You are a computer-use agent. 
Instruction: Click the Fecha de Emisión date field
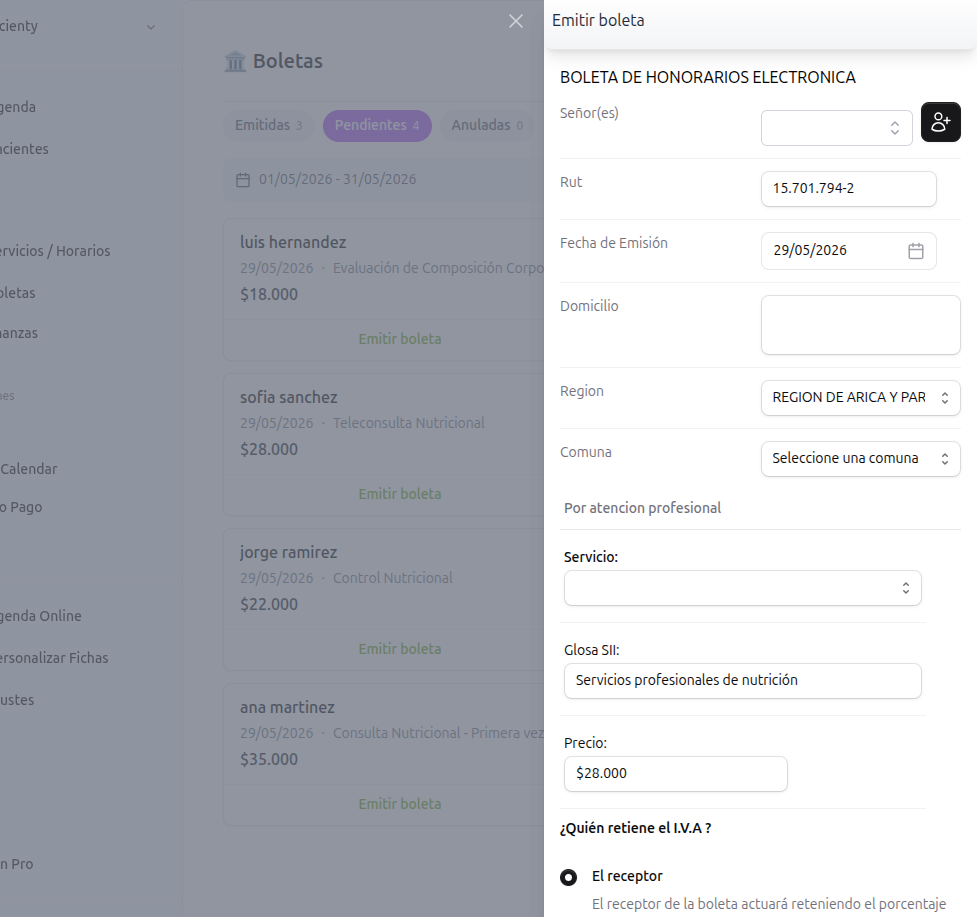click(848, 251)
